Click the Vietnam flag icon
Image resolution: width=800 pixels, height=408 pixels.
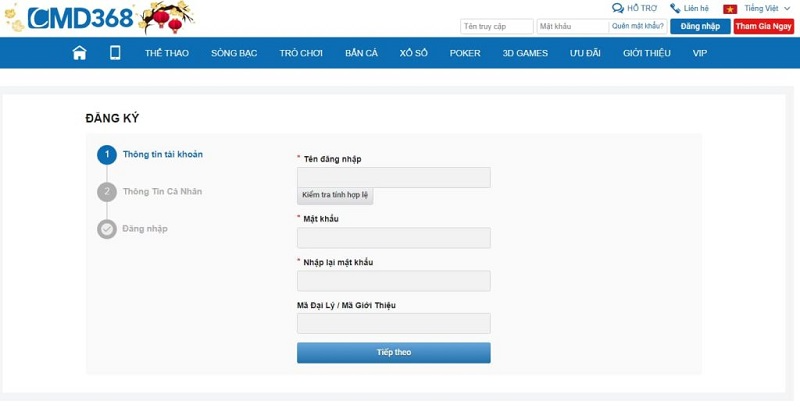pyautogui.click(x=730, y=8)
